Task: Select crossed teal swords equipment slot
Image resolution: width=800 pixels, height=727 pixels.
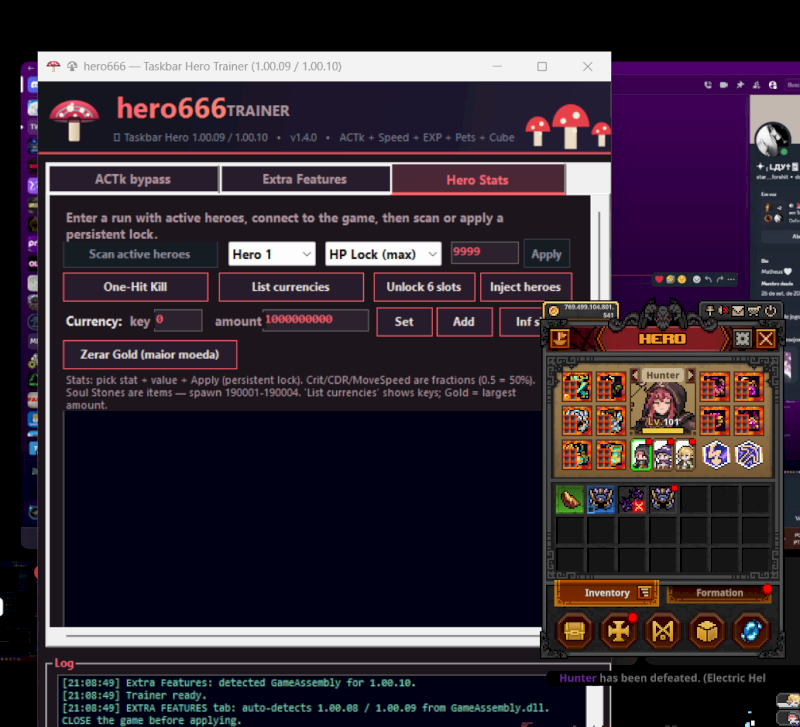Action: pyautogui.click(x=577, y=387)
